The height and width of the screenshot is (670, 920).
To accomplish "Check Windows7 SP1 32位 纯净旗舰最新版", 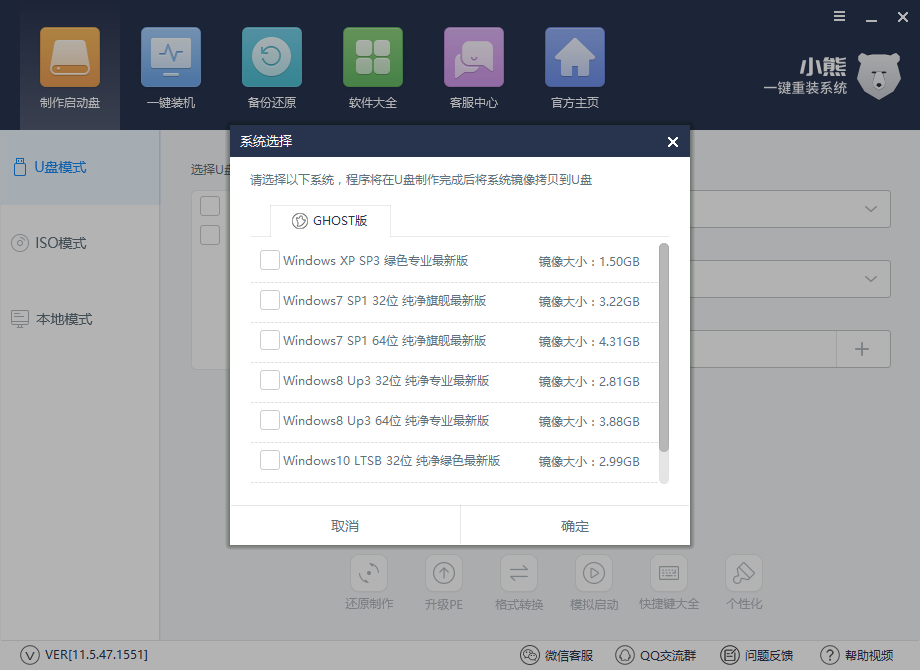I will [269, 300].
